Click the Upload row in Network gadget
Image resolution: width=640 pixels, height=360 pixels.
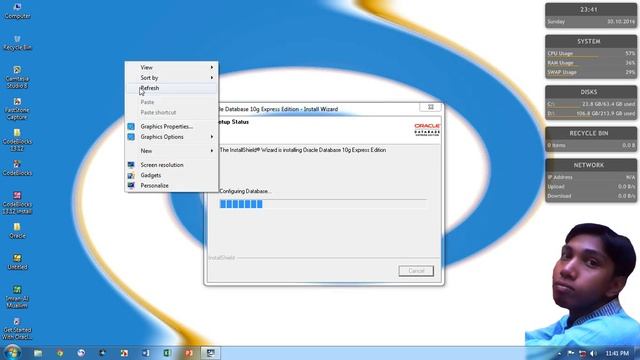[590, 187]
